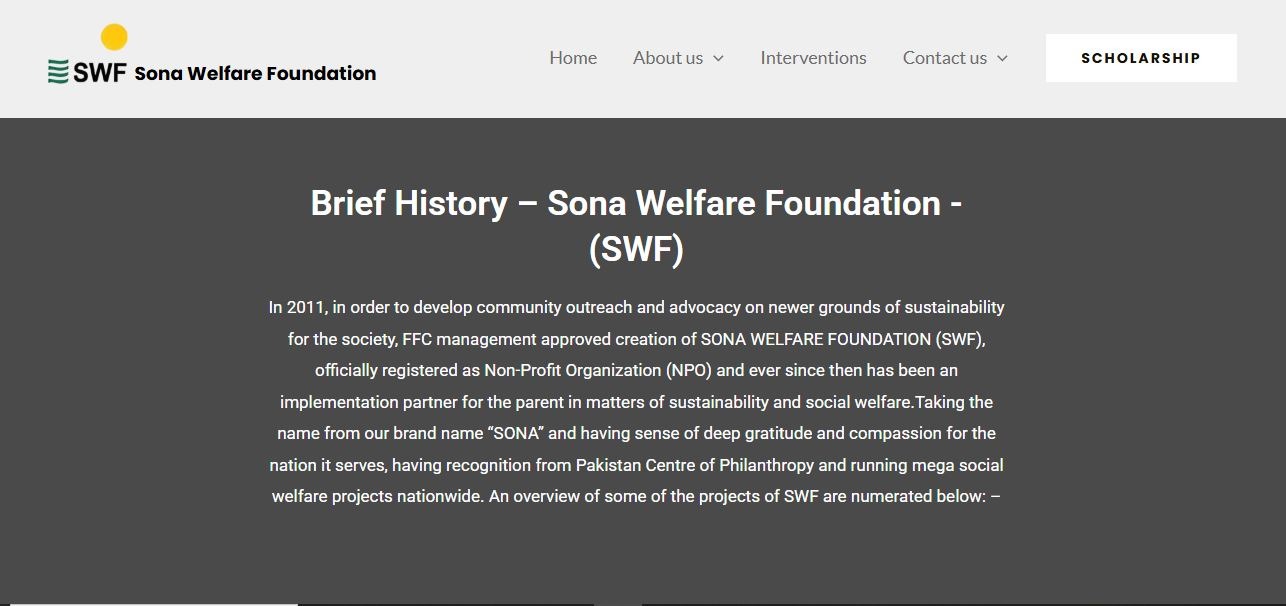
Task: Select Interventions in the navigation menu
Action: [813, 58]
